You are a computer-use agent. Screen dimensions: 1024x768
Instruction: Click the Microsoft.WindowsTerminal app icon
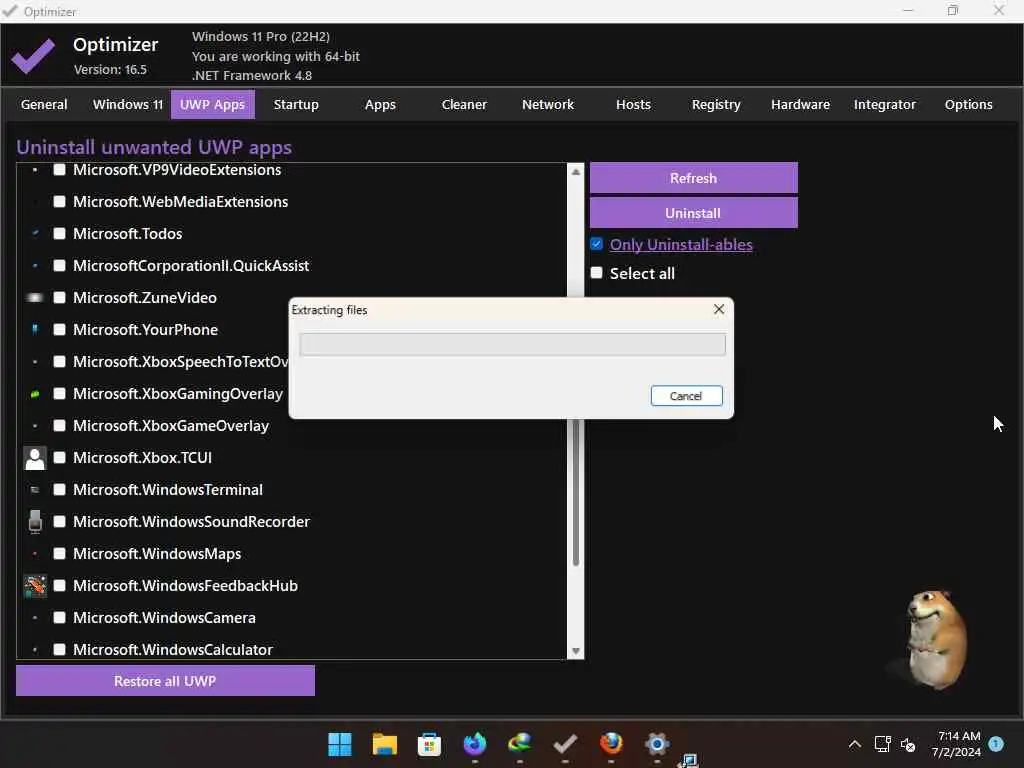pyautogui.click(x=35, y=490)
